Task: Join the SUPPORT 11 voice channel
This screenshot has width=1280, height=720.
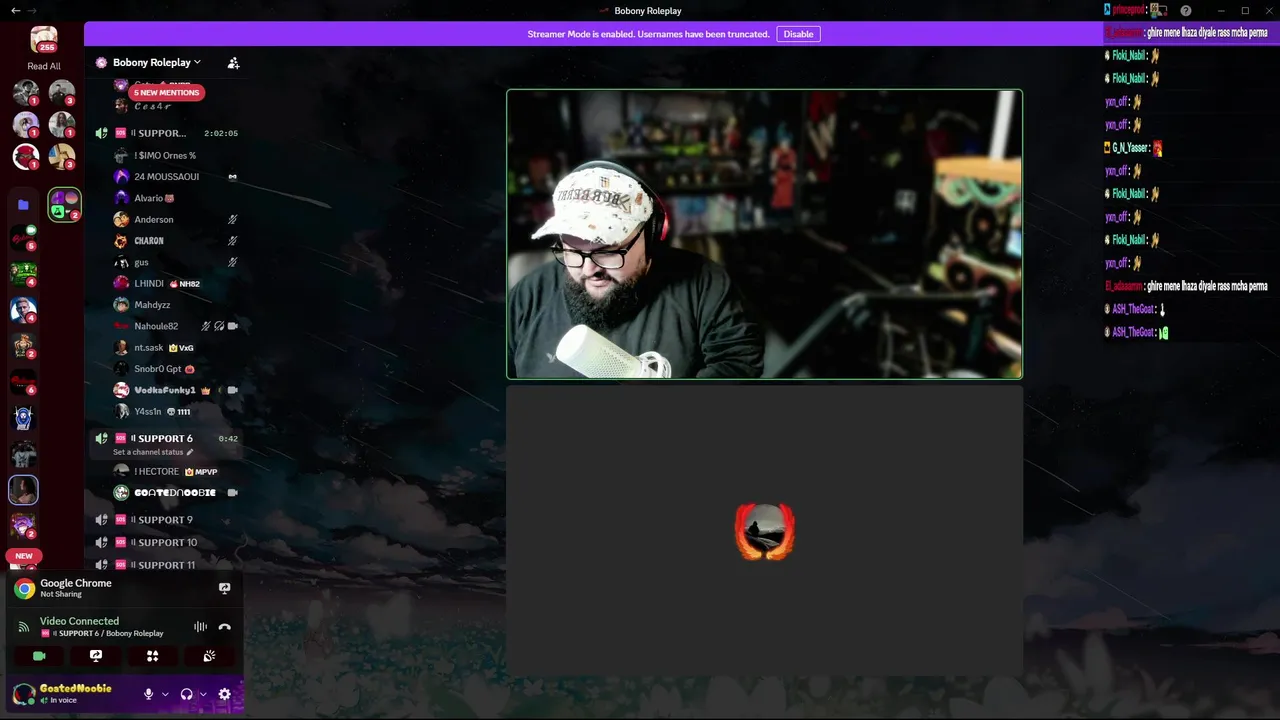Action: (166, 565)
